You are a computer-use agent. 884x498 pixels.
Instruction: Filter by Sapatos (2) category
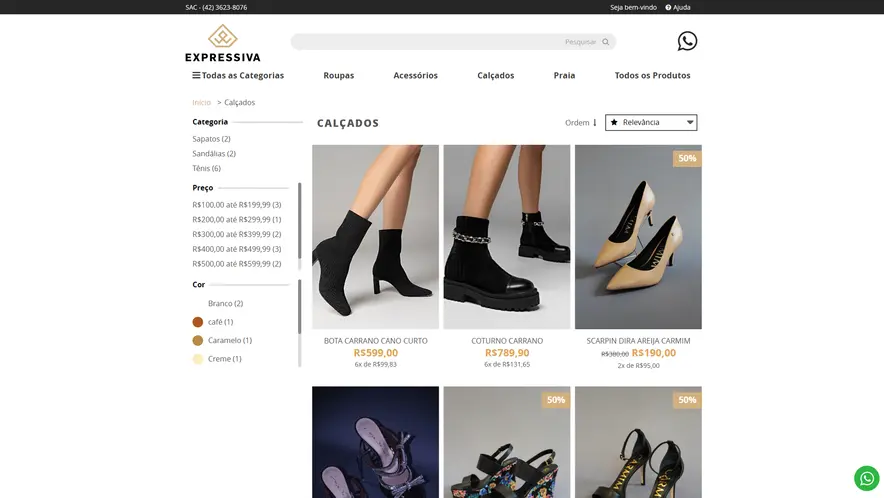(x=211, y=139)
